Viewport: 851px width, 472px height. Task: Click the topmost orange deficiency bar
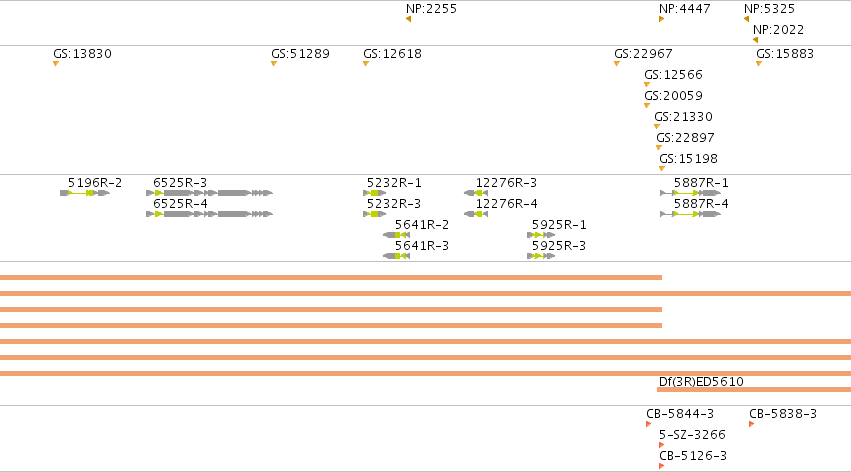coord(331,278)
